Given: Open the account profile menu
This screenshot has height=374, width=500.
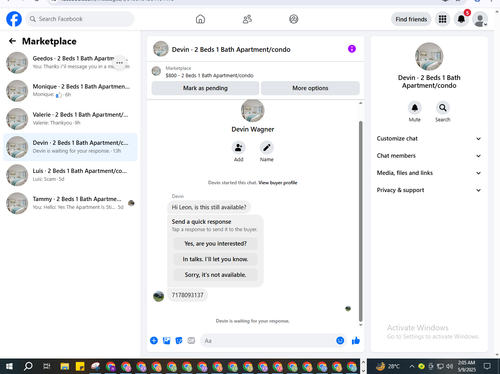Looking at the screenshot, I should [x=480, y=19].
